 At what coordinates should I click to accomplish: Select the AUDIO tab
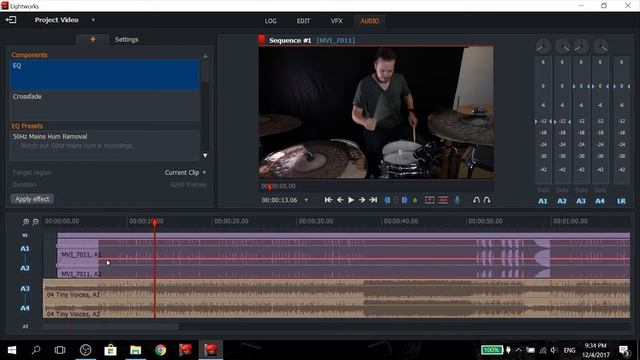tap(369, 21)
